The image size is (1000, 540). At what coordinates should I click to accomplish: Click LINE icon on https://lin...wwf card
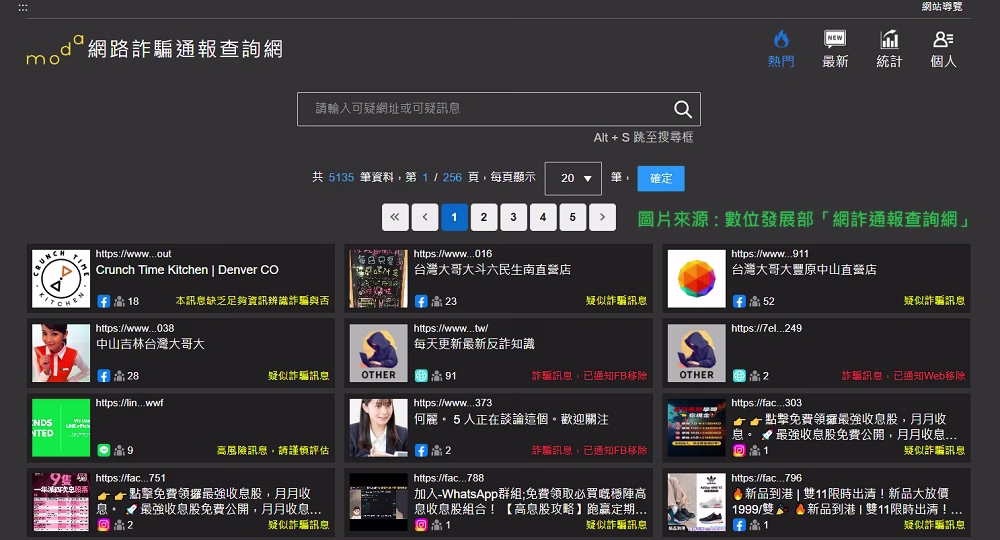tap(104, 450)
